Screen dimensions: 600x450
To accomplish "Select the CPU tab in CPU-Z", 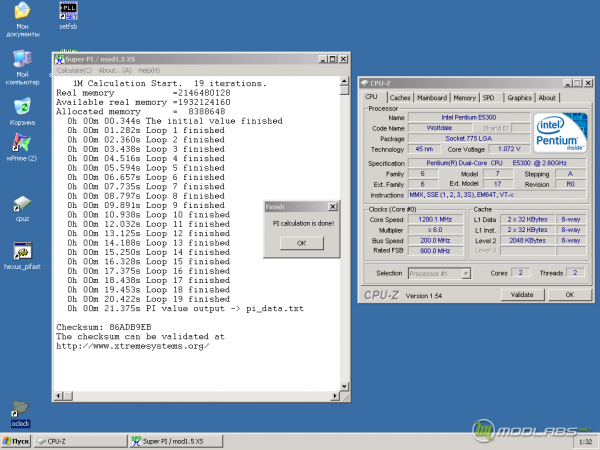I will point(372,97).
